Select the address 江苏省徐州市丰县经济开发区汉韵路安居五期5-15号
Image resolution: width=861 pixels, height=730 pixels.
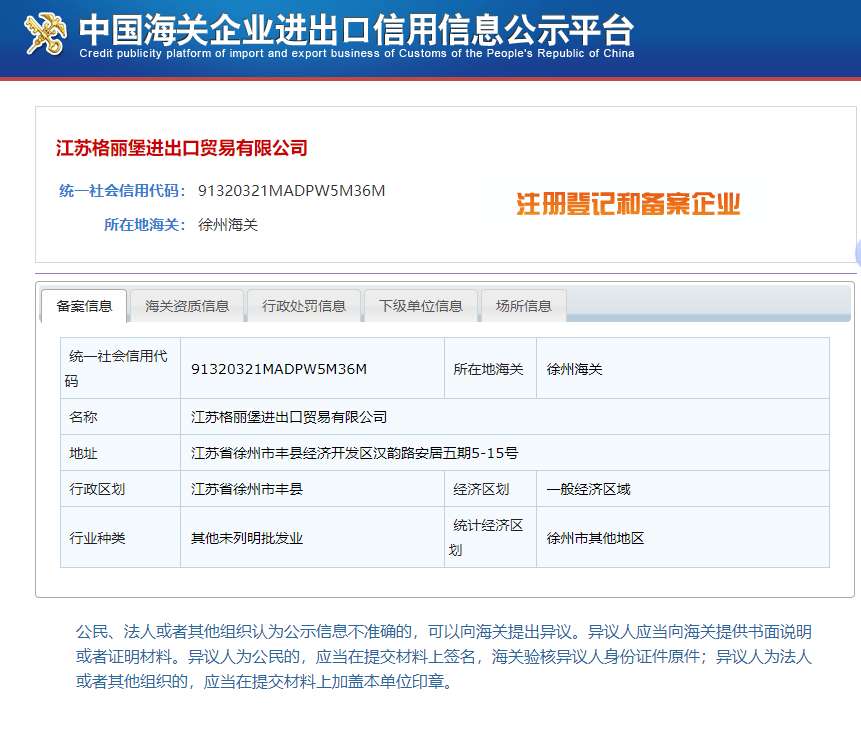click(x=354, y=453)
